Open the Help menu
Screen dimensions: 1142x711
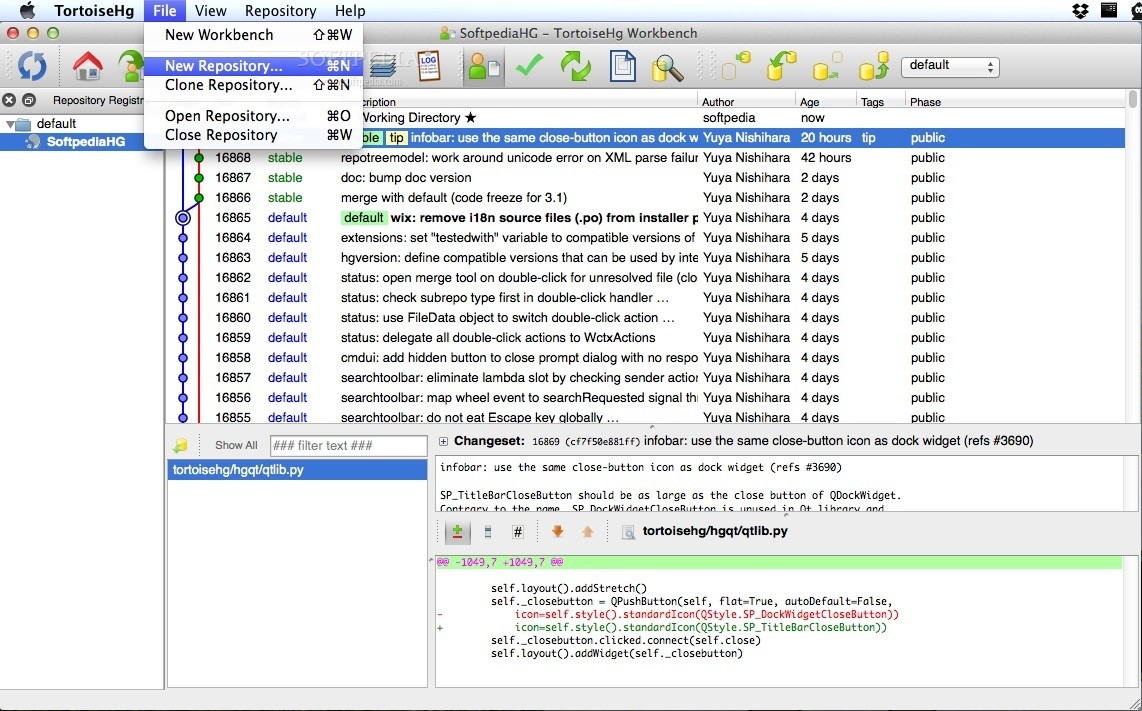tap(350, 11)
